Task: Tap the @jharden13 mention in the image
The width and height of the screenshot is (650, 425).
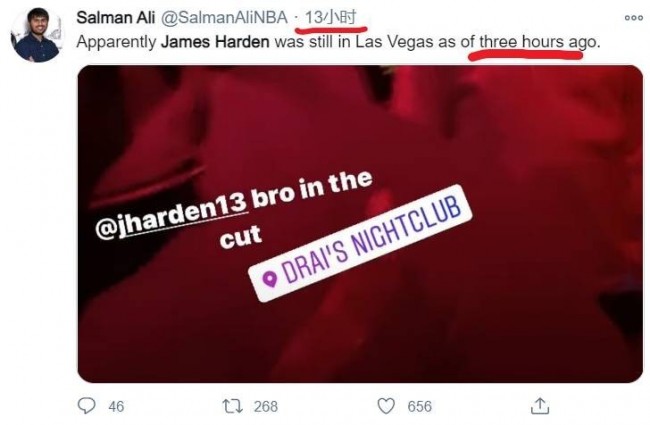Action: (171, 215)
